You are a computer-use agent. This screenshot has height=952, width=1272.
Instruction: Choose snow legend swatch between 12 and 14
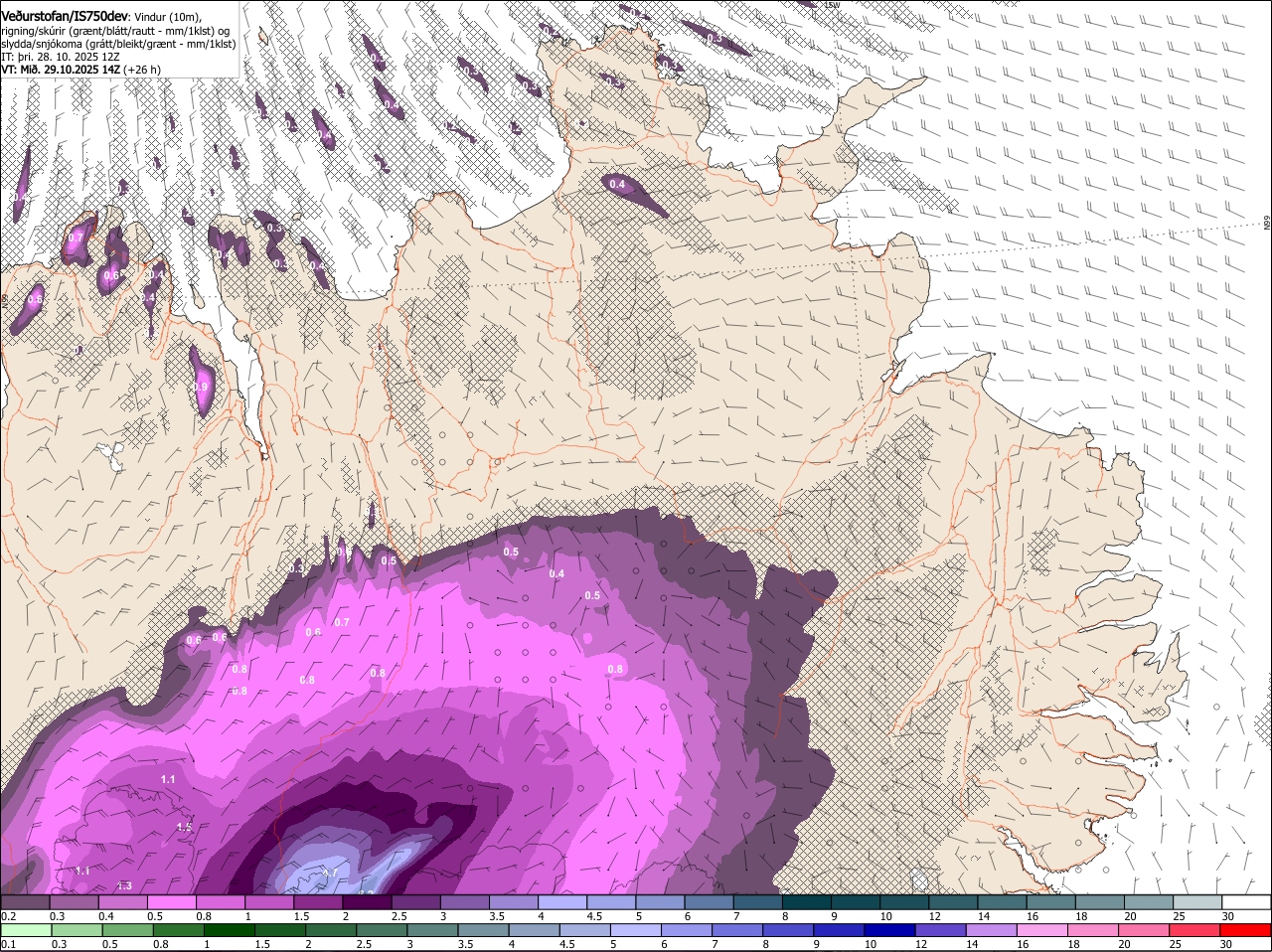[x=953, y=901]
